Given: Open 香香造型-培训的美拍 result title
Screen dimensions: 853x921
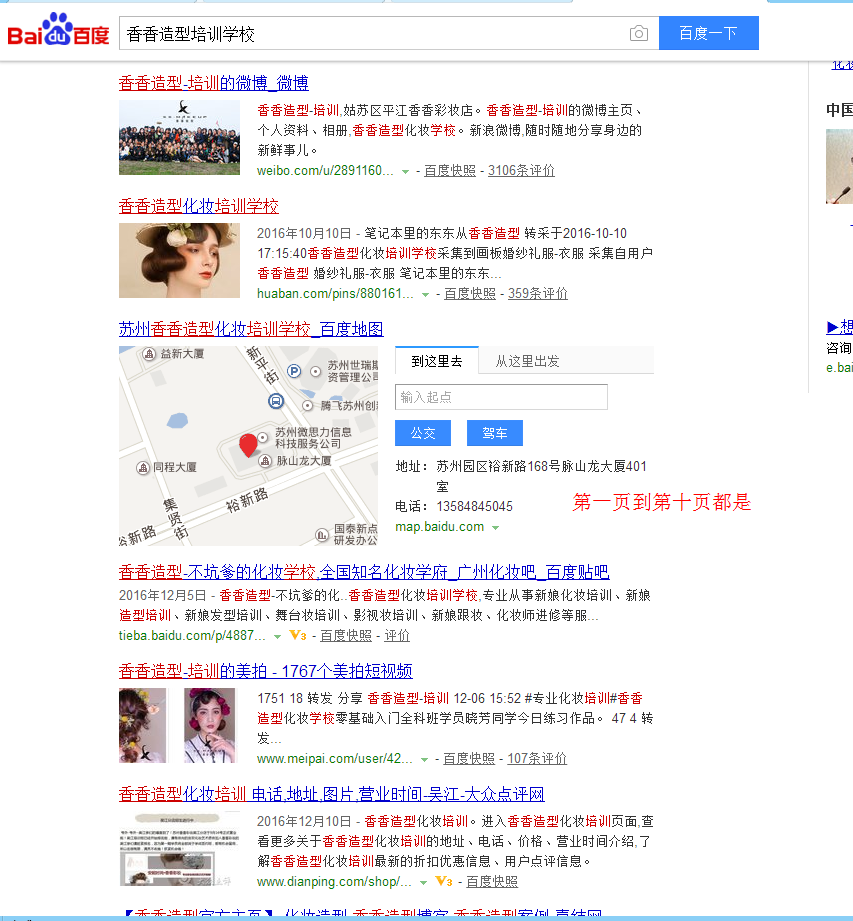Looking at the screenshot, I should click(266, 671).
